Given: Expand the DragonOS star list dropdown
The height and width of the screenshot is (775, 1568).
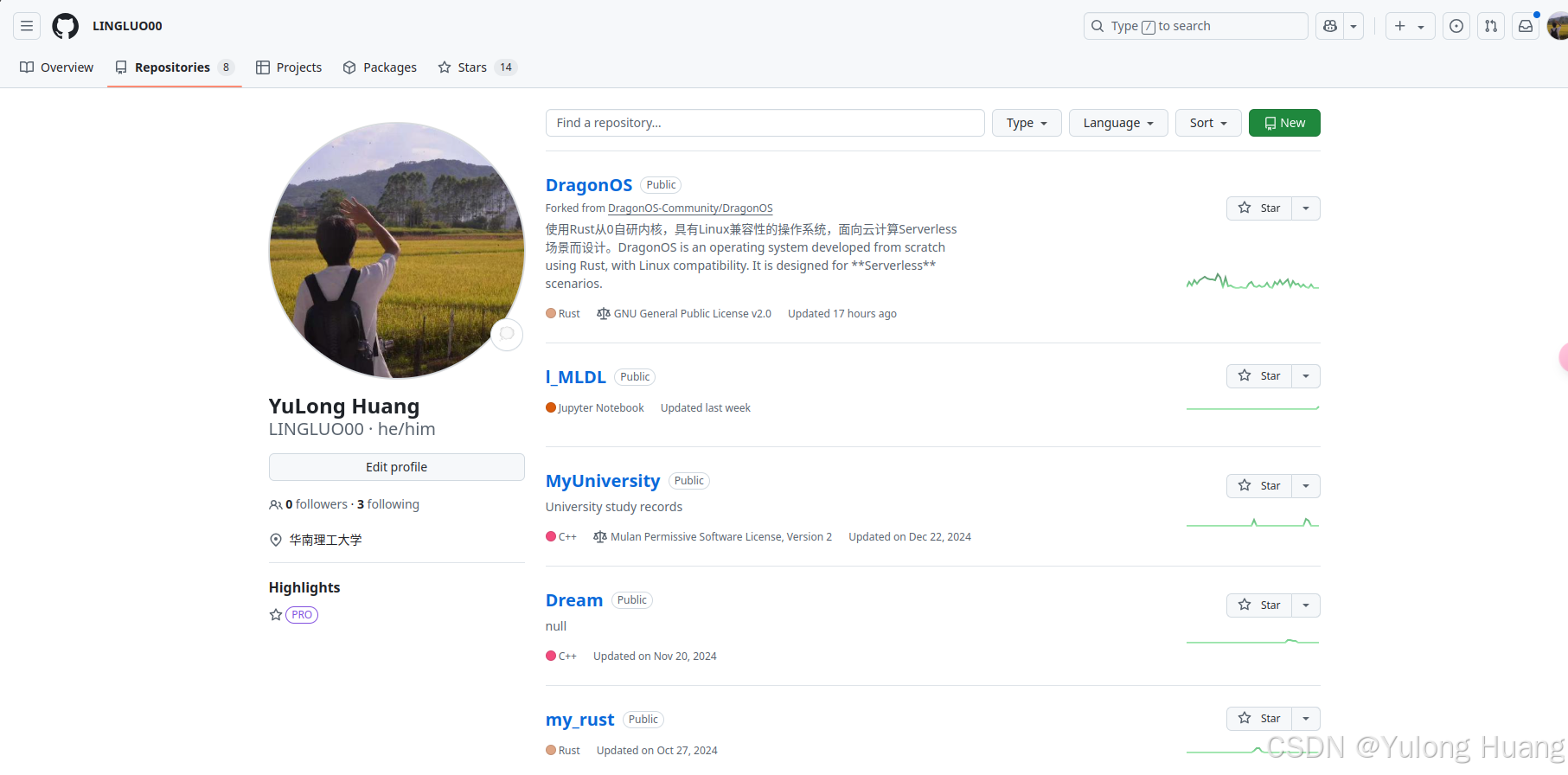Looking at the screenshot, I should (1306, 208).
